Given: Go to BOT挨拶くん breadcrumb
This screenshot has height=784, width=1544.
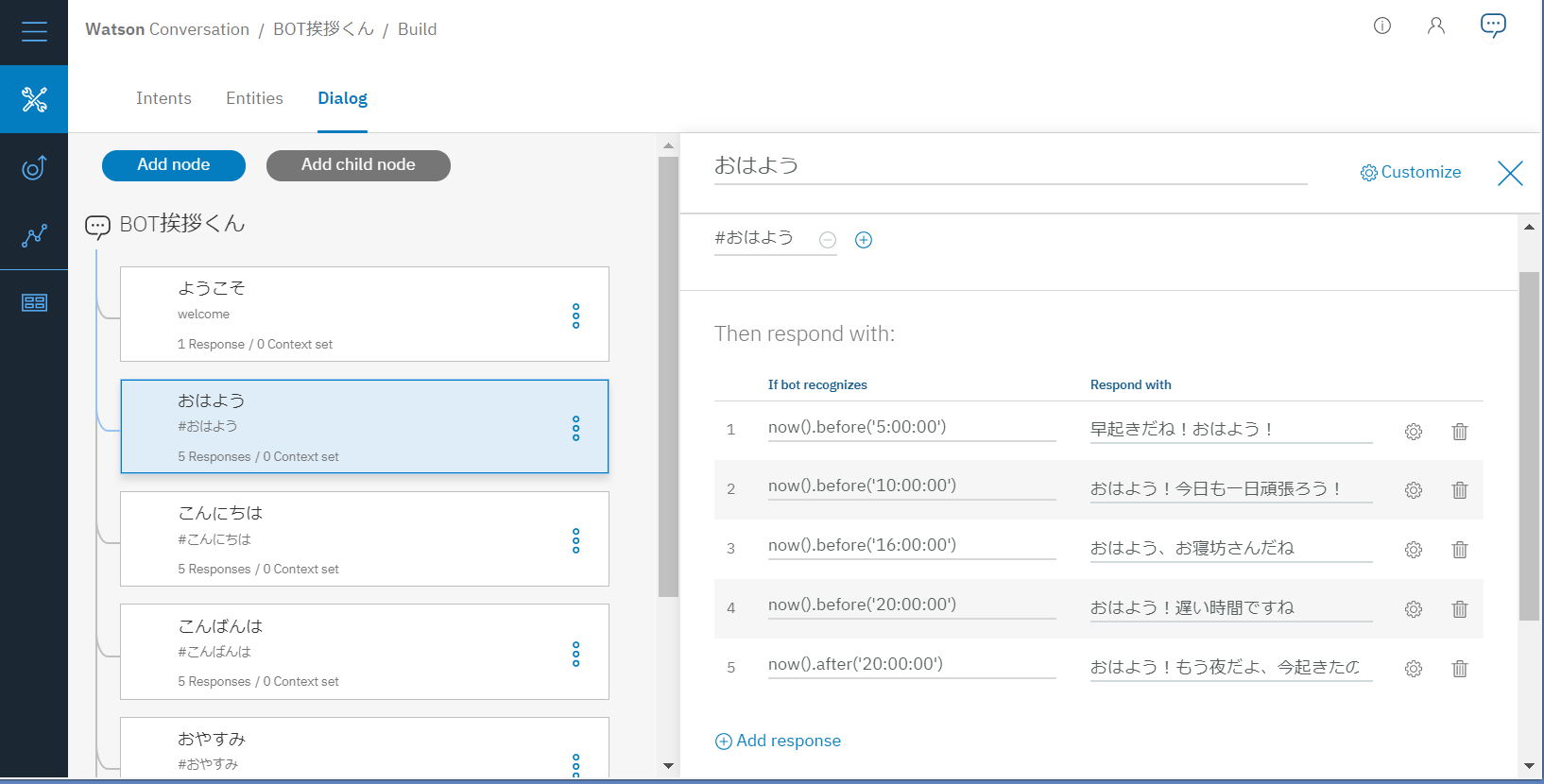Looking at the screenshot, I should point(323,29).
